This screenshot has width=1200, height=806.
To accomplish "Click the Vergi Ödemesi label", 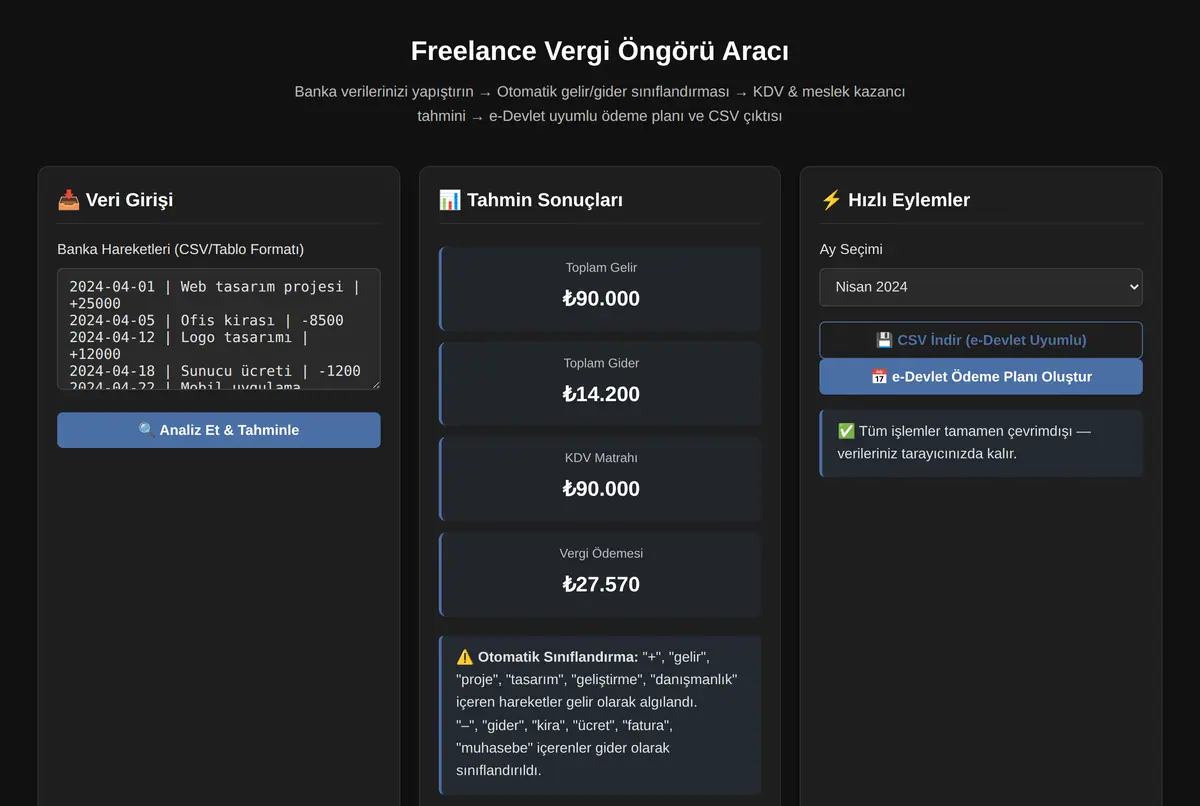I will (601, 553).
